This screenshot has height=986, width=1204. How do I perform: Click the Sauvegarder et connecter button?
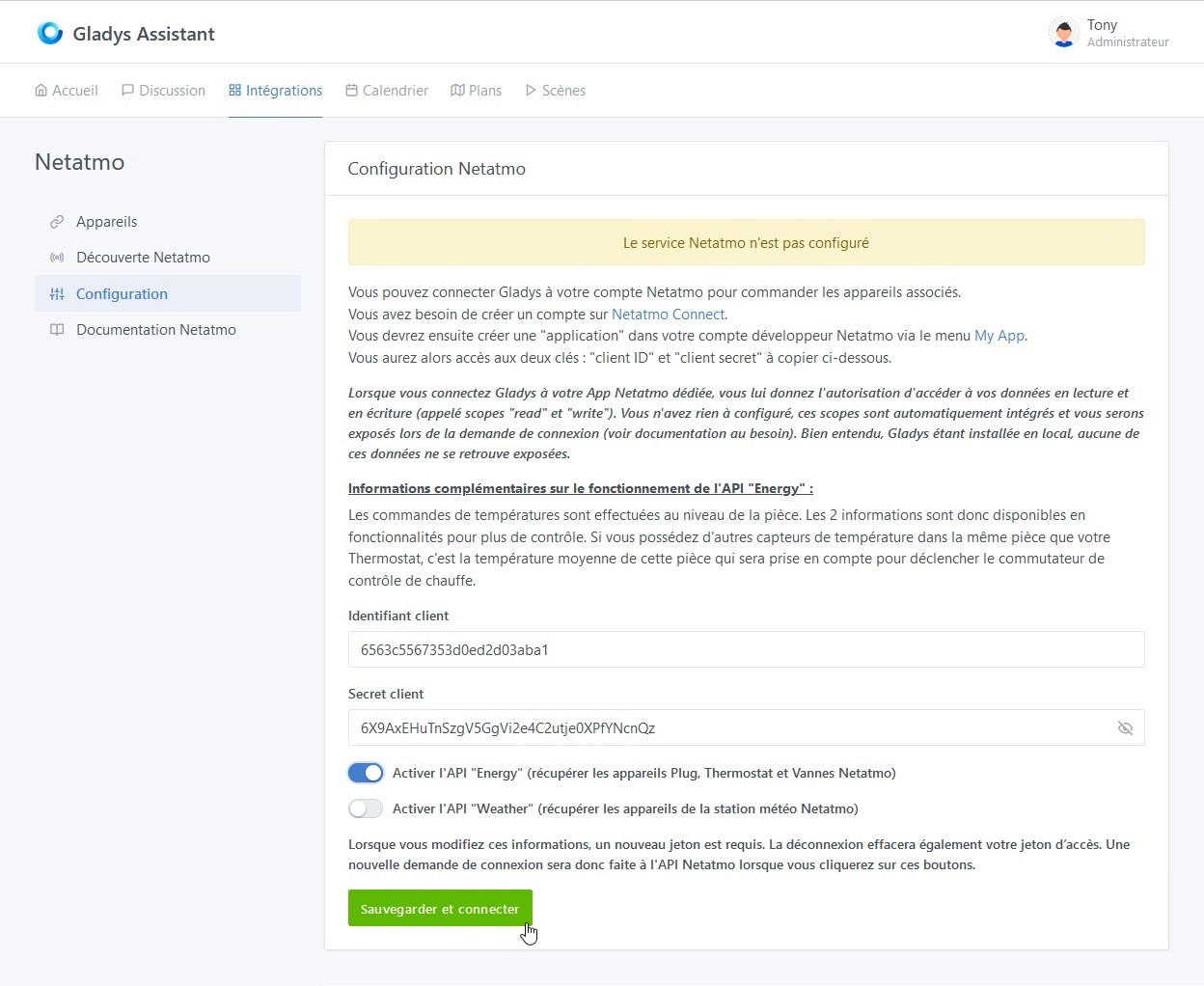click(x=440, y=908)
